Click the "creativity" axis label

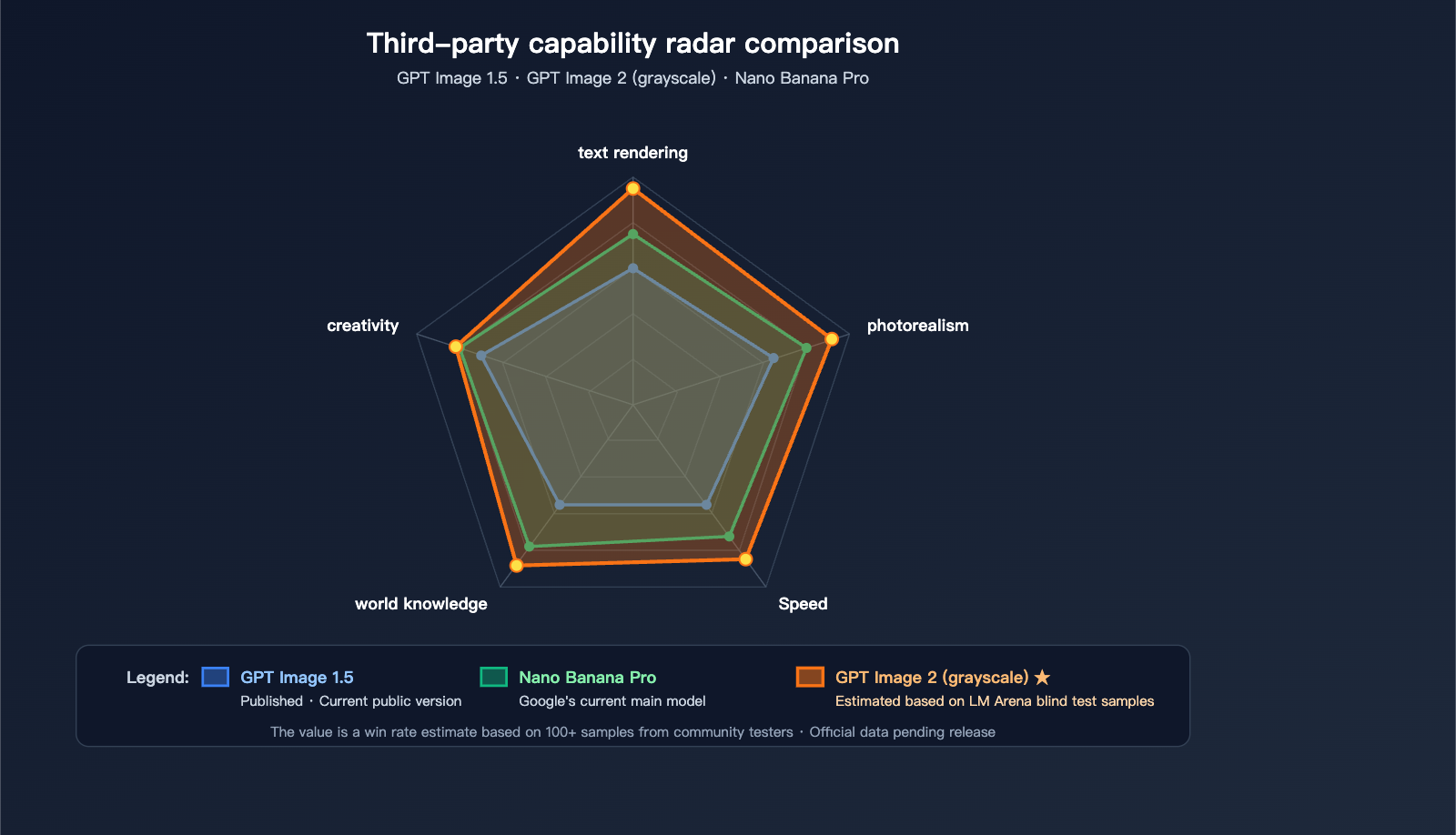point(362,326)
